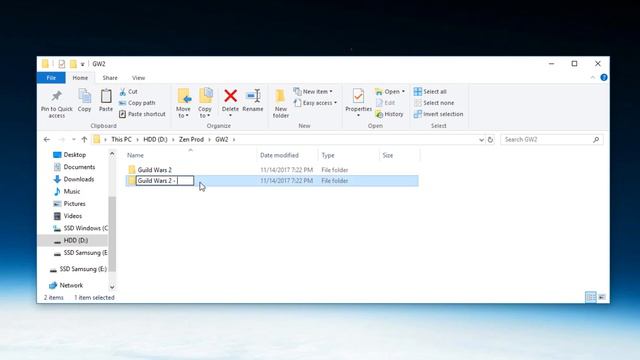Create a New folder
Viewport: 640px width, 360px height.
point(280,103)
